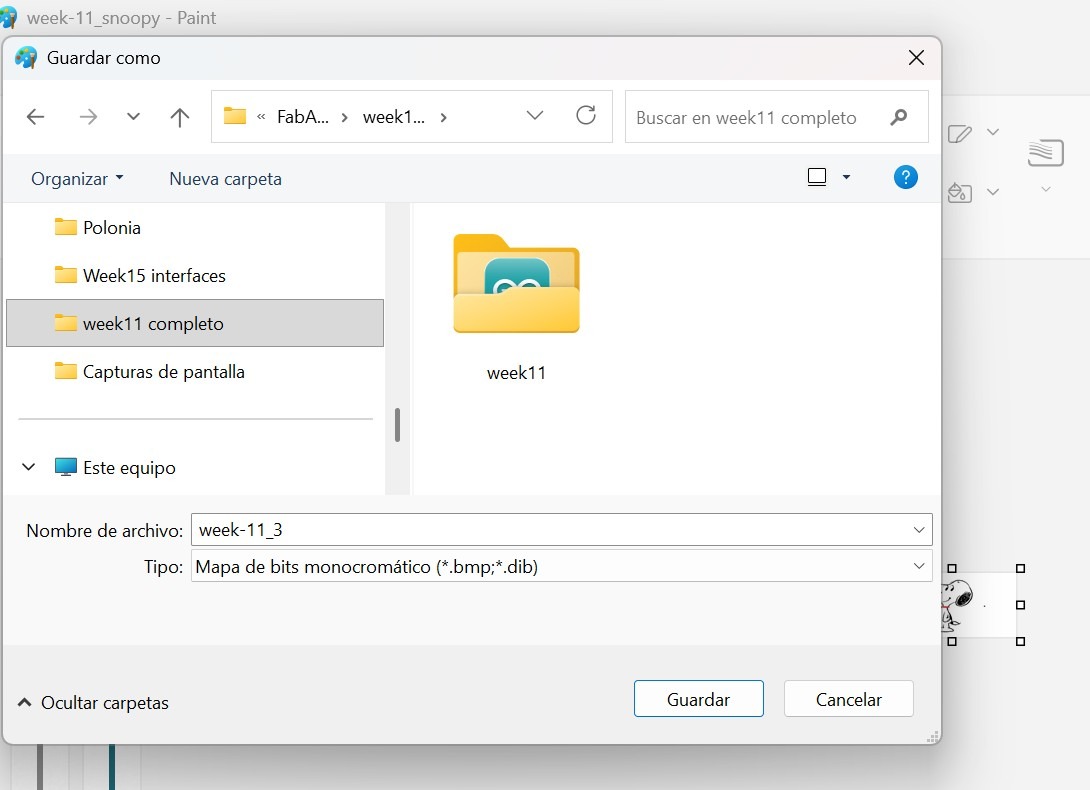Open previous locations address dropdown
This screenshot has height=790, width=1090.
pos(535,115)
